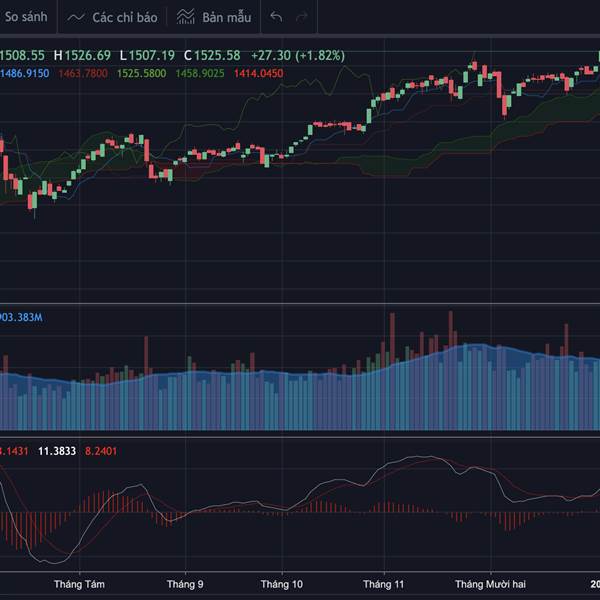Click the Tháng 11 time axis label
This screenshot has height=600, width=600.
(x=383, y=584)
